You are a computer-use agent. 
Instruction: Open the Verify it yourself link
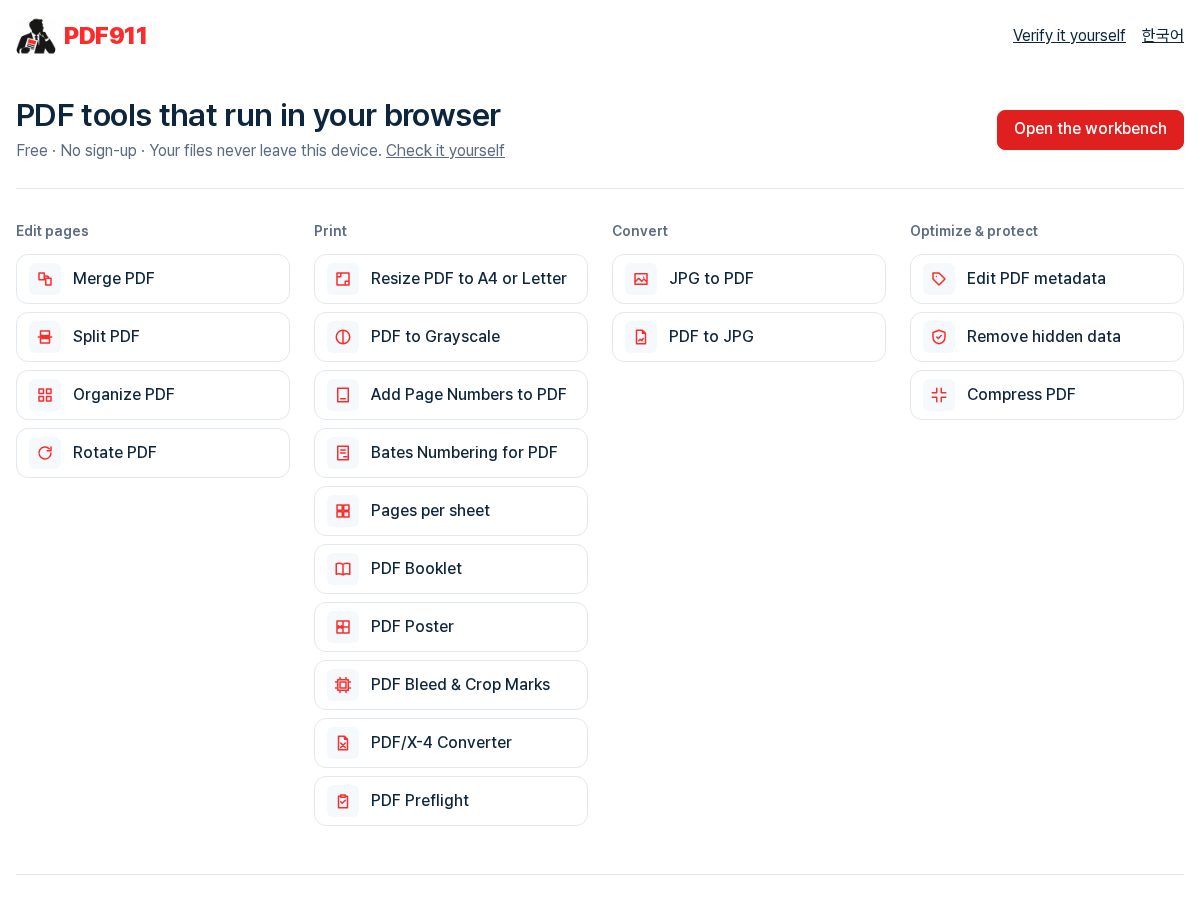pyautogui.click(x=1069, y=36)
